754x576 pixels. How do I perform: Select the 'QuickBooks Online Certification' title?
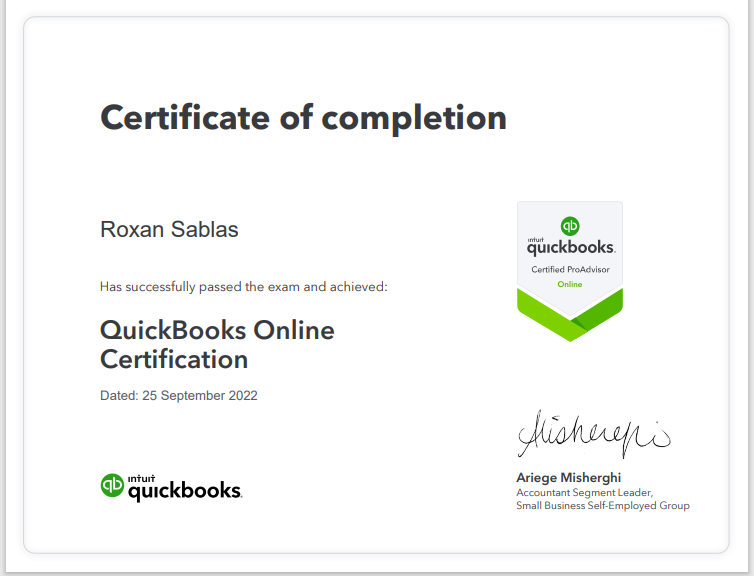[x=217, y=345]
